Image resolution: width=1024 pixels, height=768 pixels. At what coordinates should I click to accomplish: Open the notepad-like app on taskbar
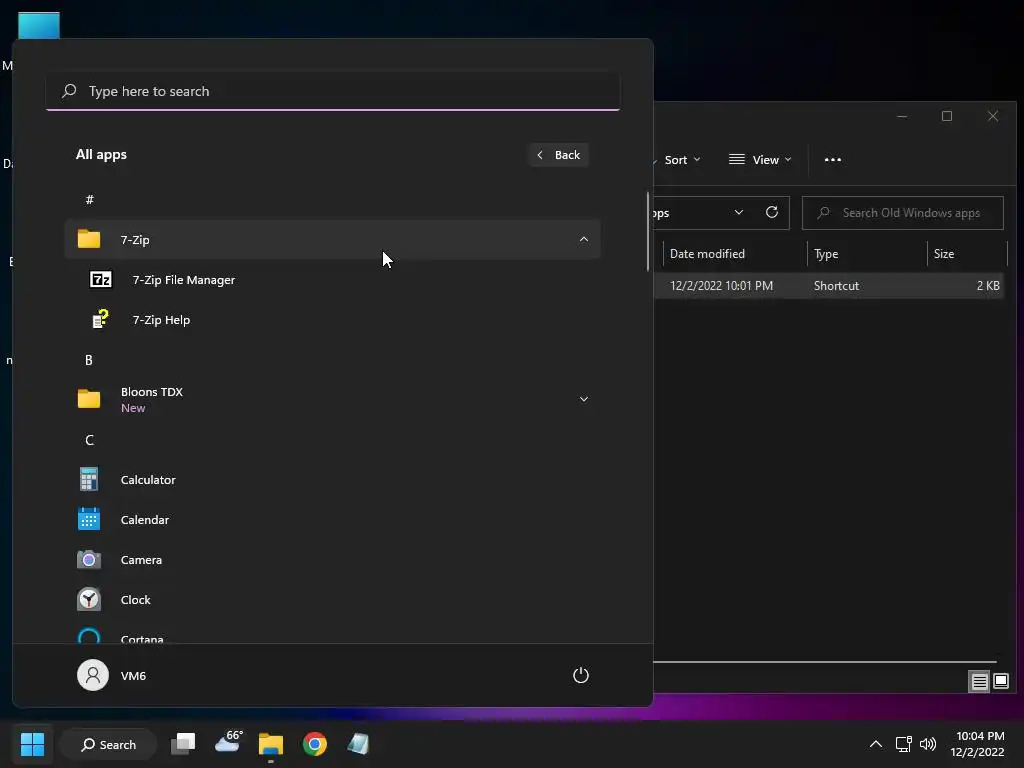point(358,744)
